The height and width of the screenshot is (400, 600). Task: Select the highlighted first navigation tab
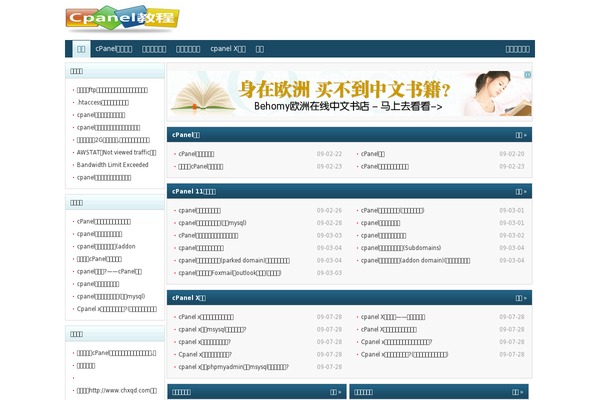[x=81, y=49]
